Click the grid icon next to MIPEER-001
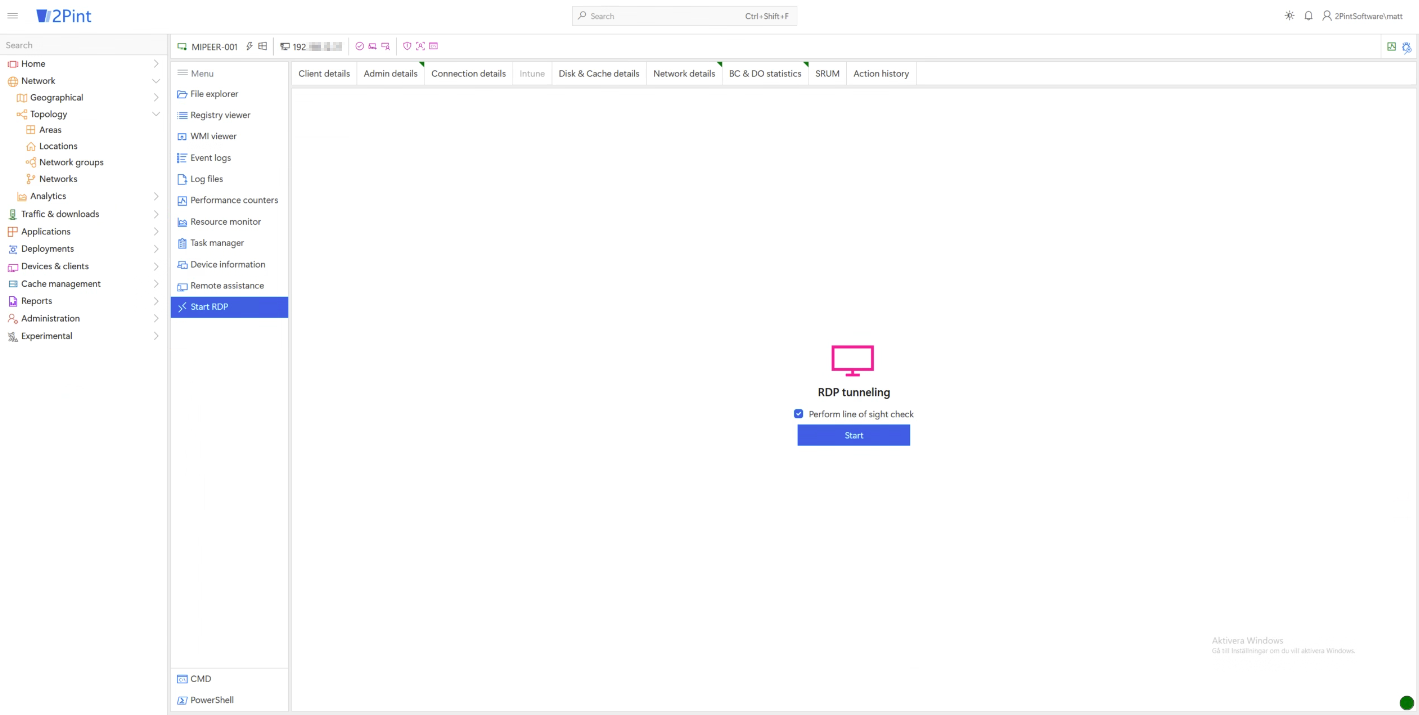This screenshot has width=1419, height=715. [x=263, y=47]
